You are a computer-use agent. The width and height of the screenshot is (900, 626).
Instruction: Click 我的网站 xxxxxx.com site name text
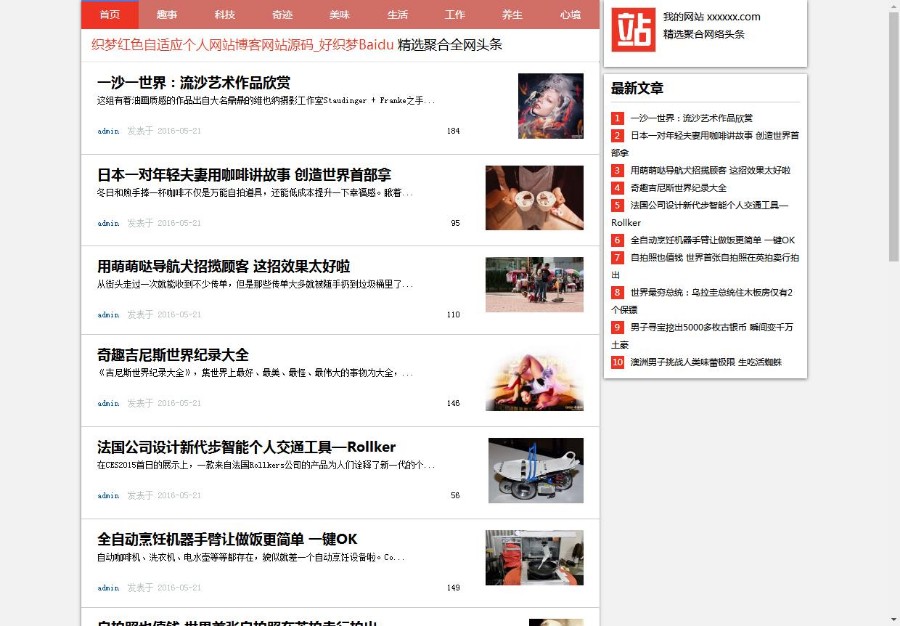tap(712, 17)
